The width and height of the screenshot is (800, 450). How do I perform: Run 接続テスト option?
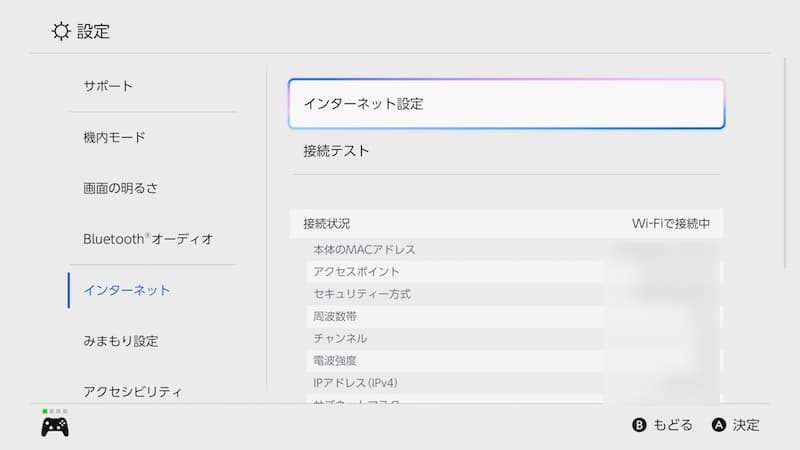pos(506,151)
